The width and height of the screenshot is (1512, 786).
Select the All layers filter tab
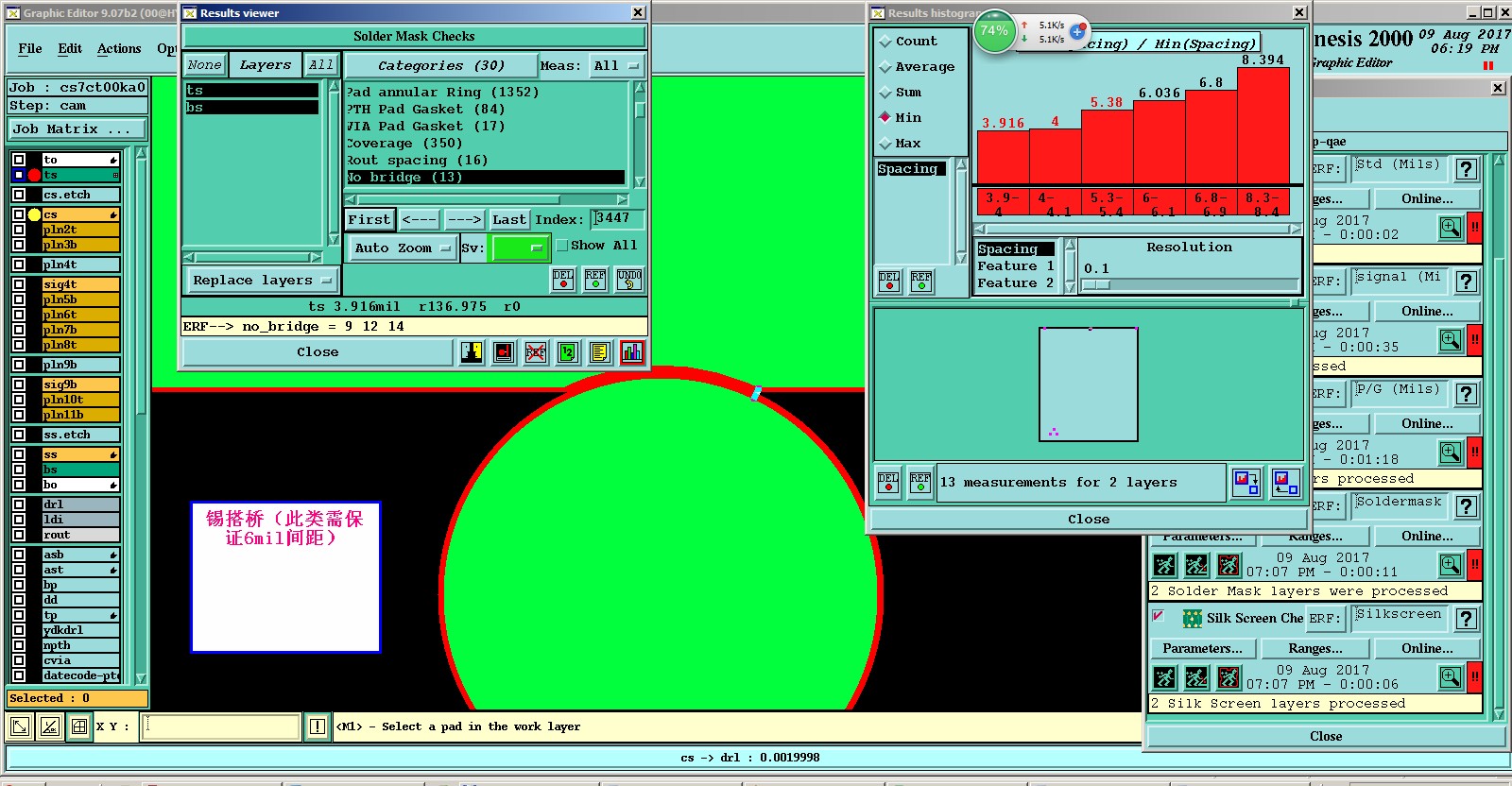[321, 65]
